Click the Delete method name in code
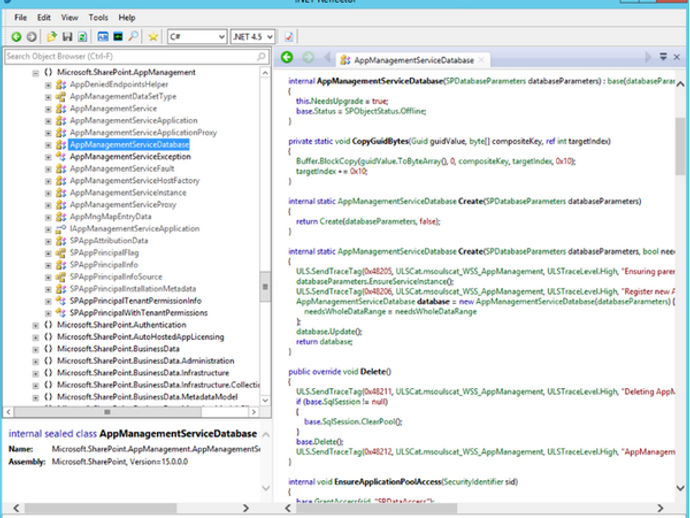Screen dimensions: 690x518 click(373, 371)
